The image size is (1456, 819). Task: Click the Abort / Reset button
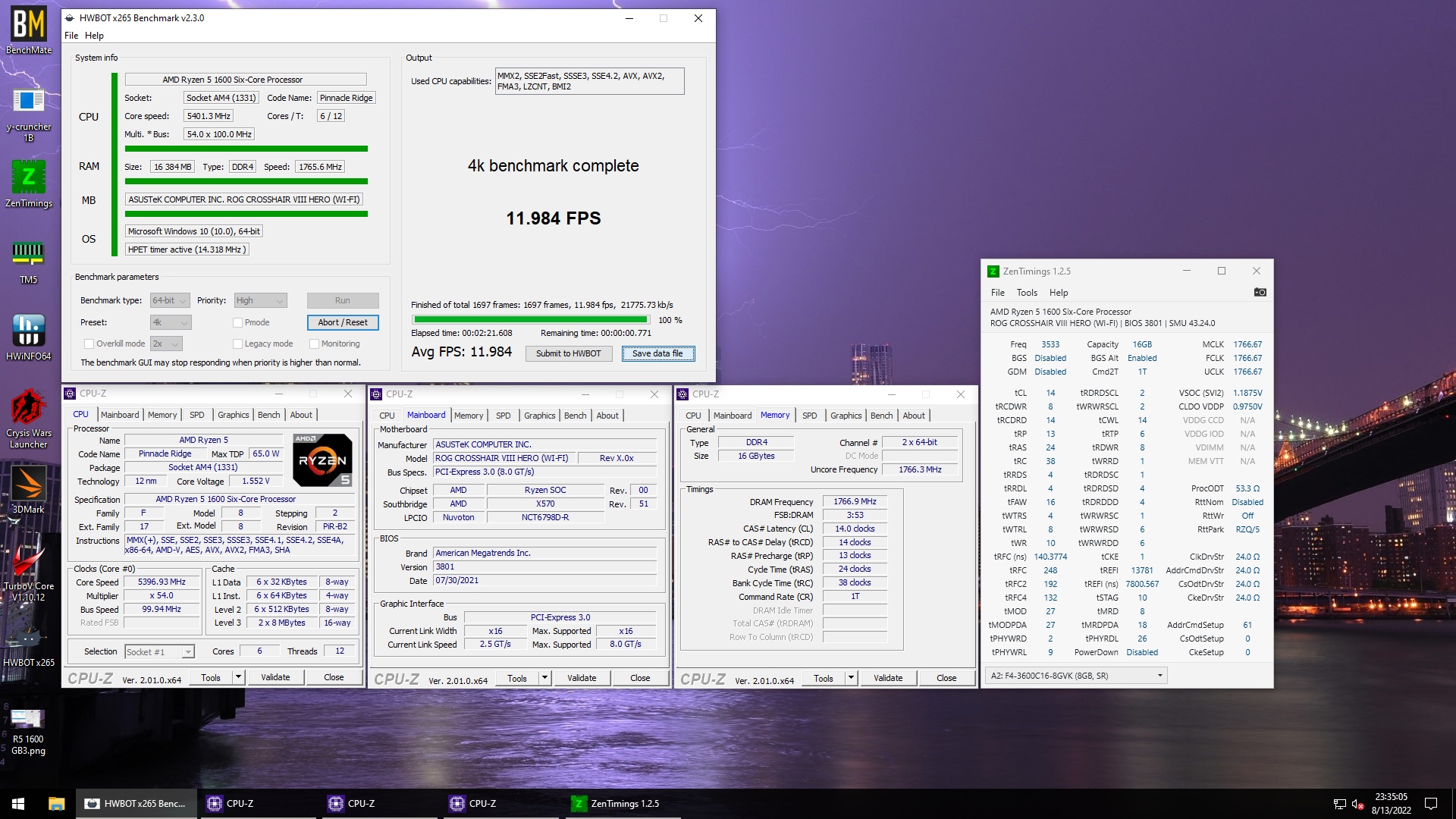[x=343, y=322]
